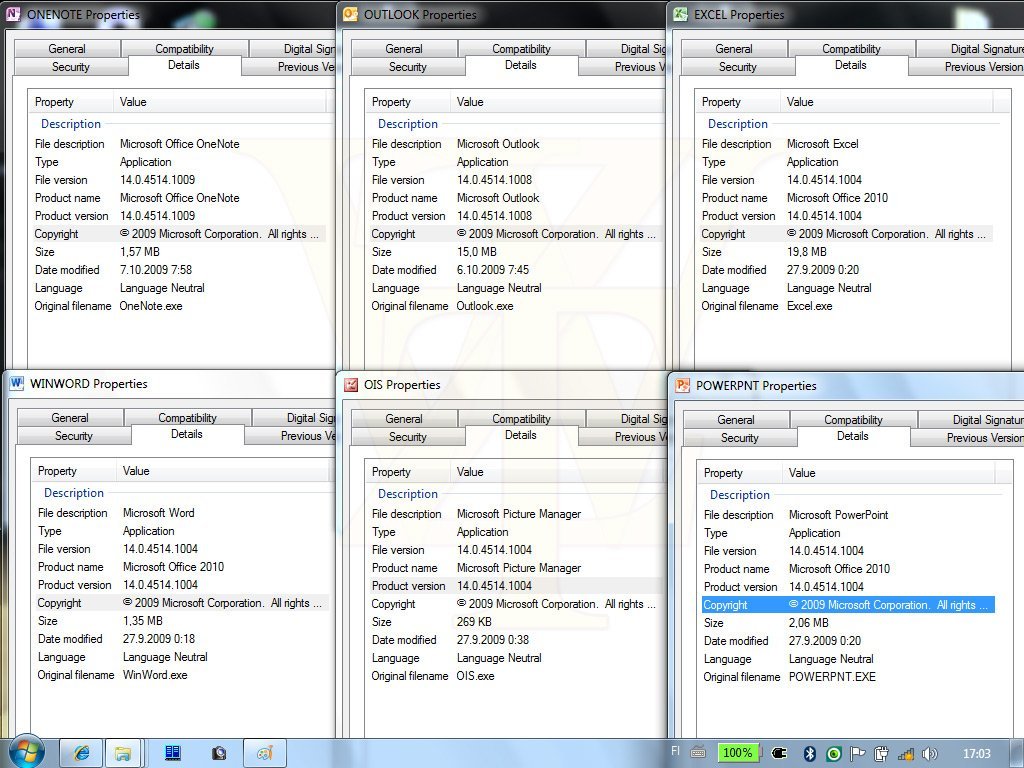The image size is (1024, 768).
Task: Click Value column header in OIS Properties
Action: pos(556,472)
